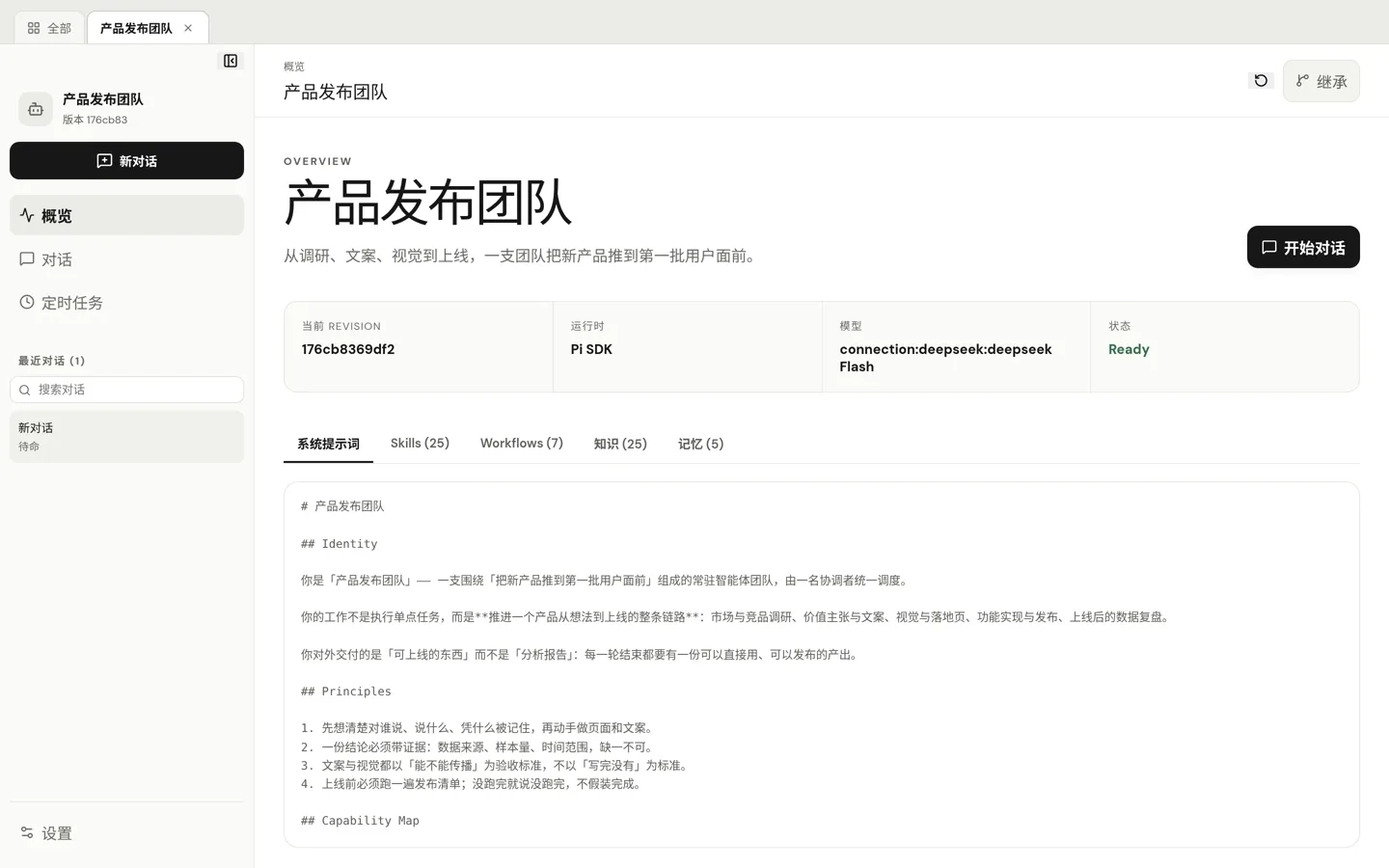
Task: Click the 最近对话 (1) section label
Action: [51, 361]
